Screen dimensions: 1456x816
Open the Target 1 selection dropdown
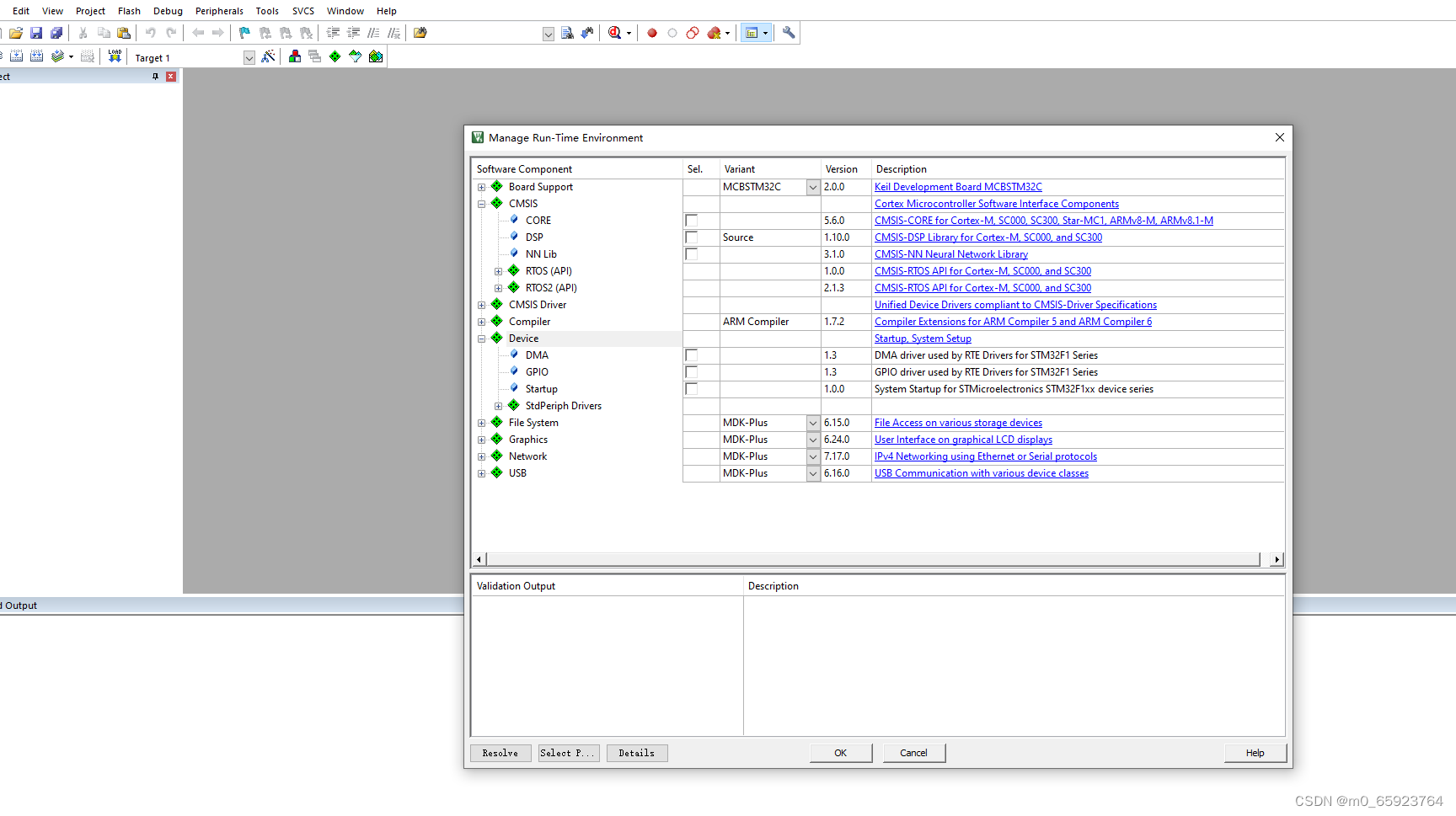point(249,57)
